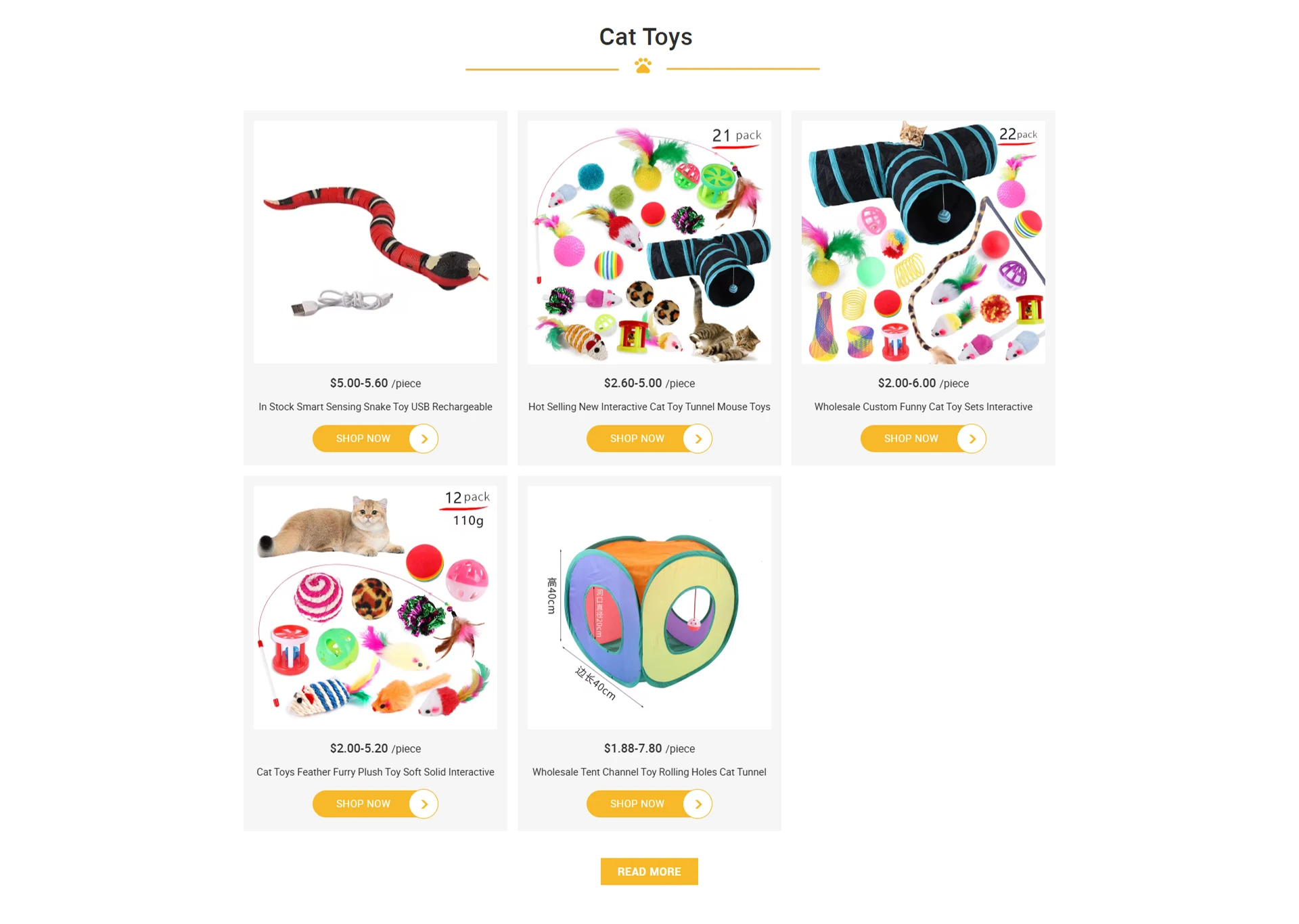This screenshot has width=1299, height=924.
Task: Shop now for the Feather Furry Plush Toy
Action: [375, 804]
